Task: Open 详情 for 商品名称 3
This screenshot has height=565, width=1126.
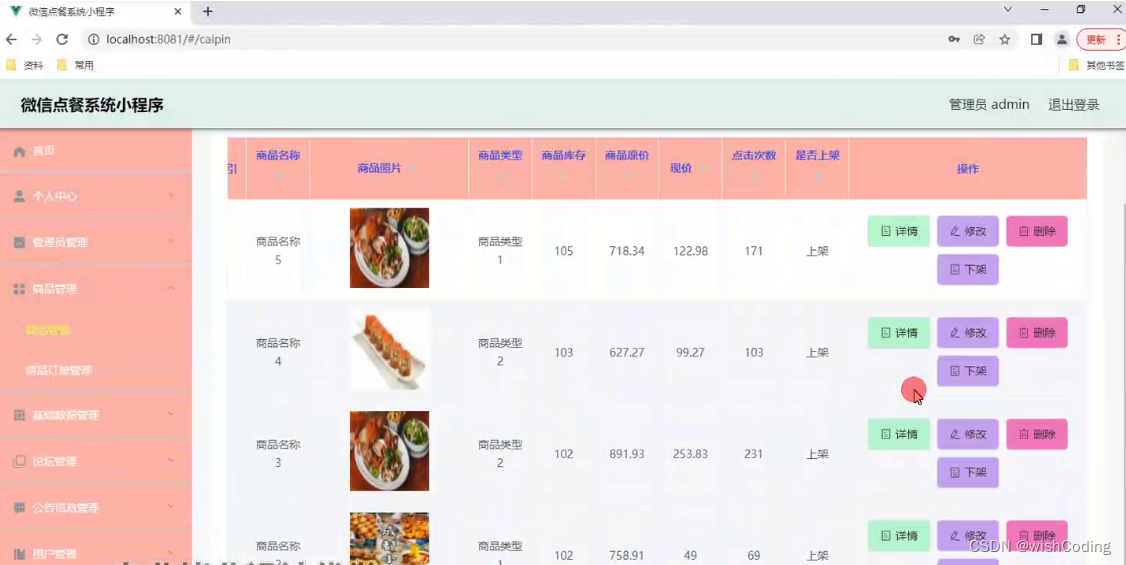Action: click(898, 434)
